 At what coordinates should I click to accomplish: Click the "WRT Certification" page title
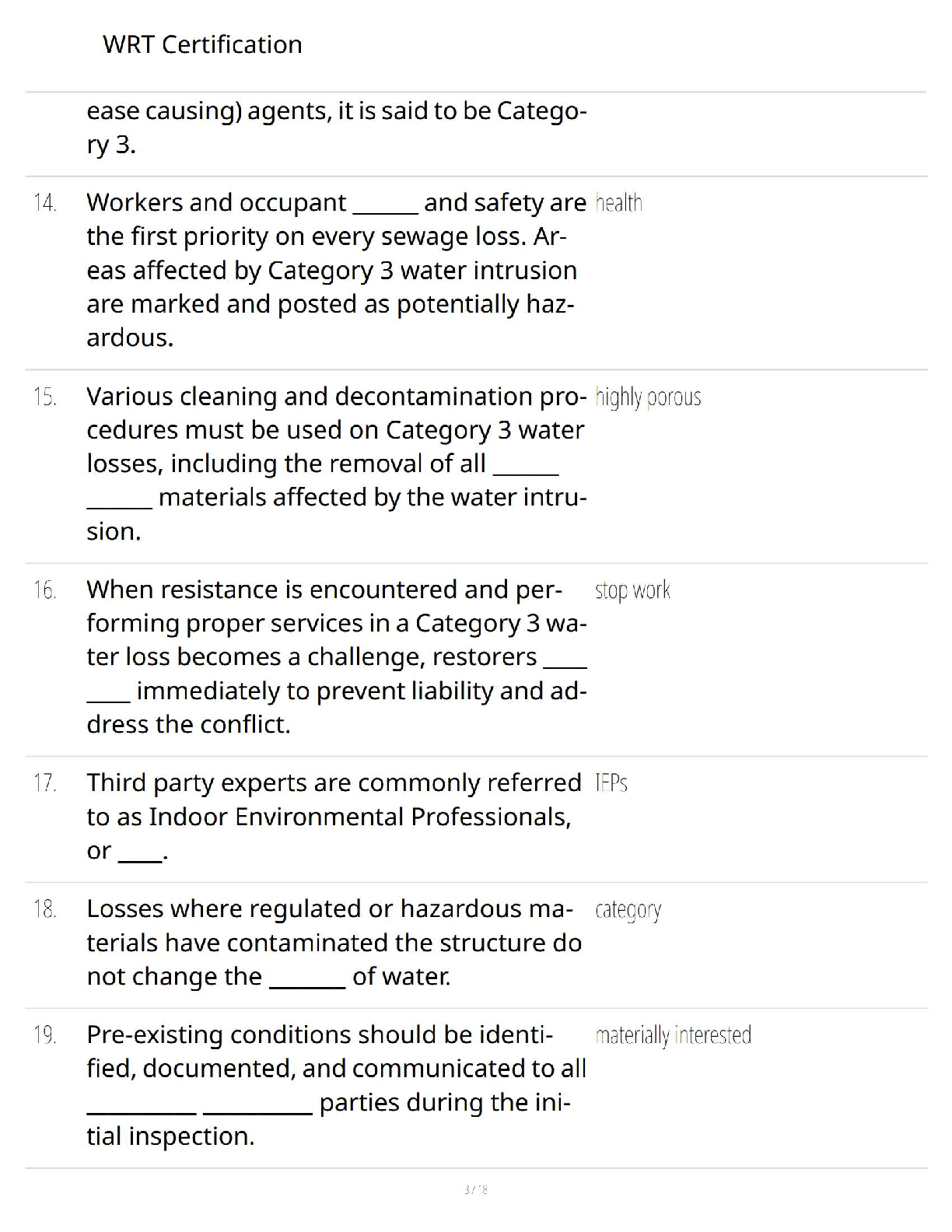pyautogui.click(x=202, y=45)
